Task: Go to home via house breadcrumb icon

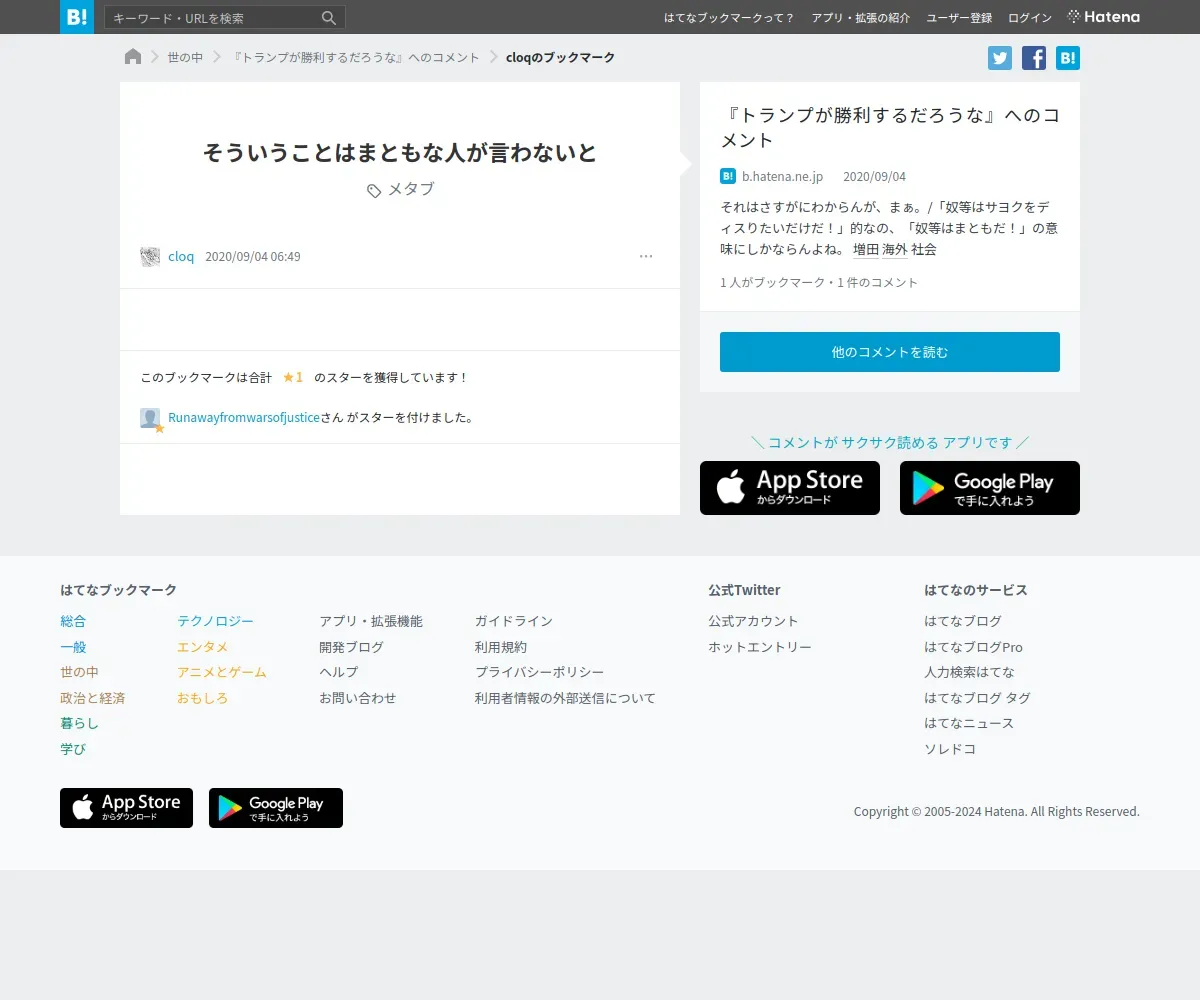Action: point(133,57)
